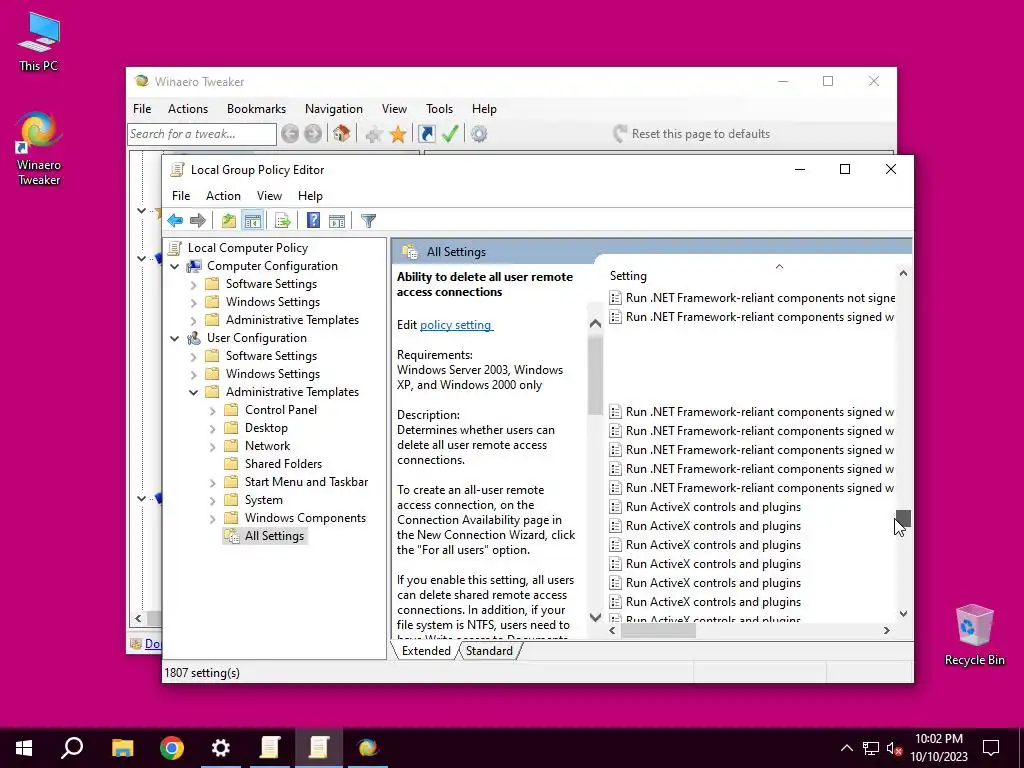Screen dimensions: 1024x768
Task: Collapse the Computer Configuration node
Action: pyautogui.click(x=174, y=266)
